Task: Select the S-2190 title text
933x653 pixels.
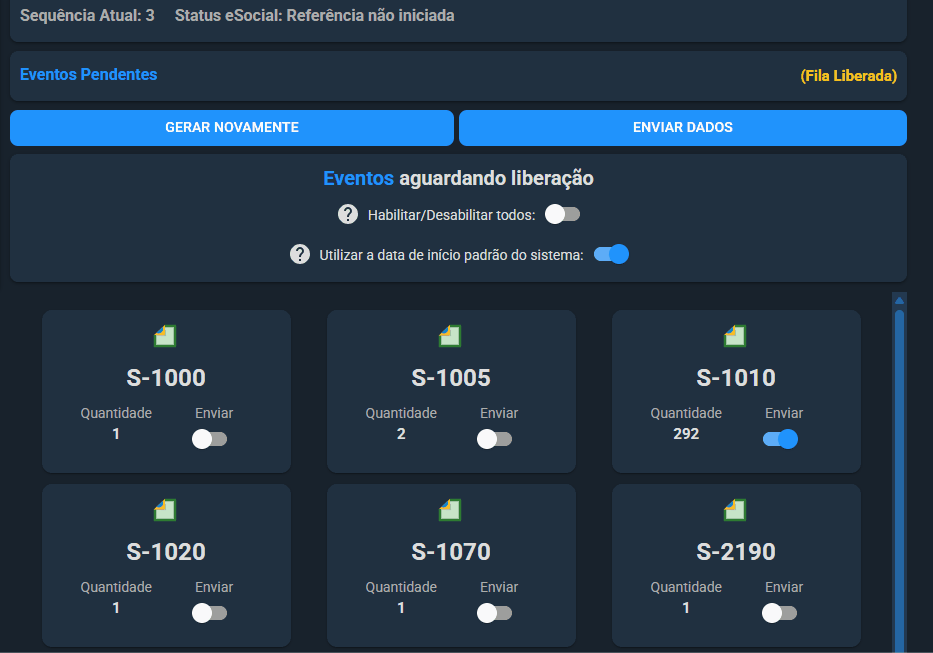Action: tap(736, 552)
